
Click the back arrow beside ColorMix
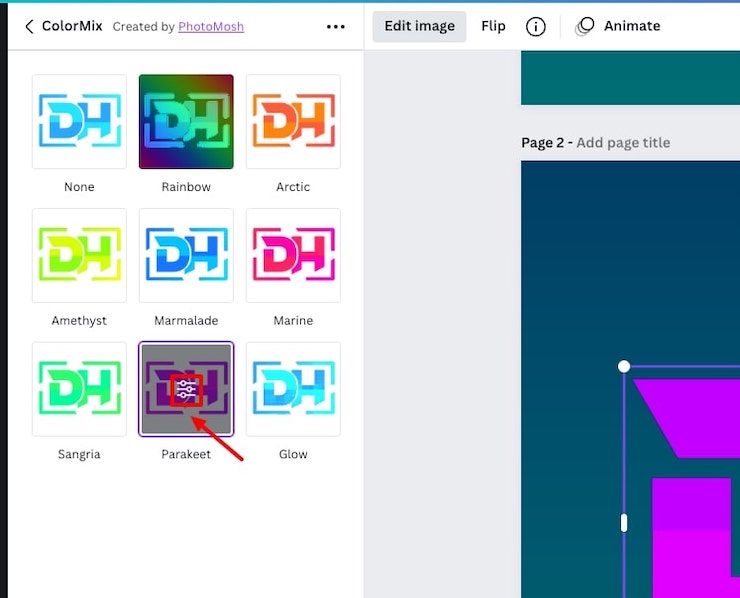[x=28, y=27]
